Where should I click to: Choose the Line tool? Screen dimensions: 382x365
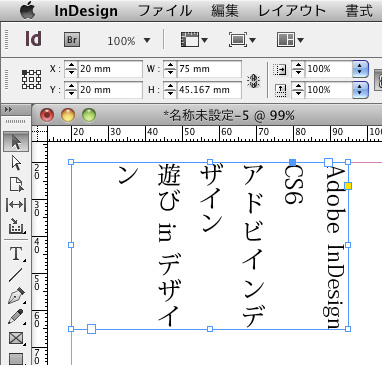[x=16, y=275]
